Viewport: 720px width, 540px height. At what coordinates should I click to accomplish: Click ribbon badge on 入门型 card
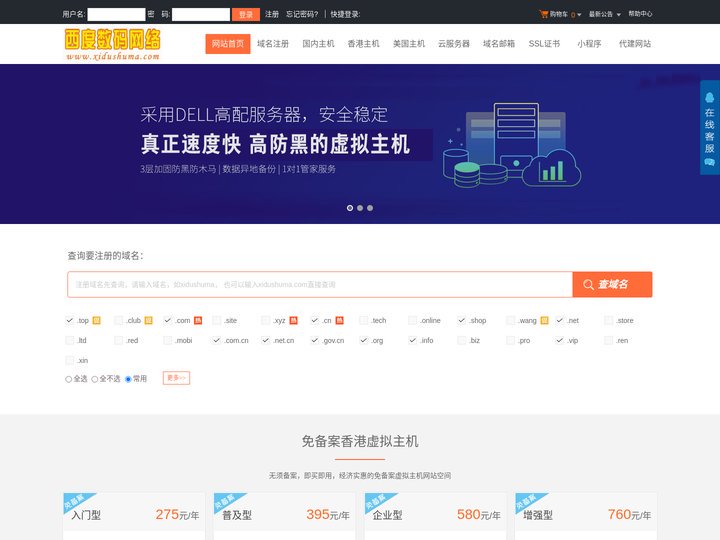tap(79, 501)
